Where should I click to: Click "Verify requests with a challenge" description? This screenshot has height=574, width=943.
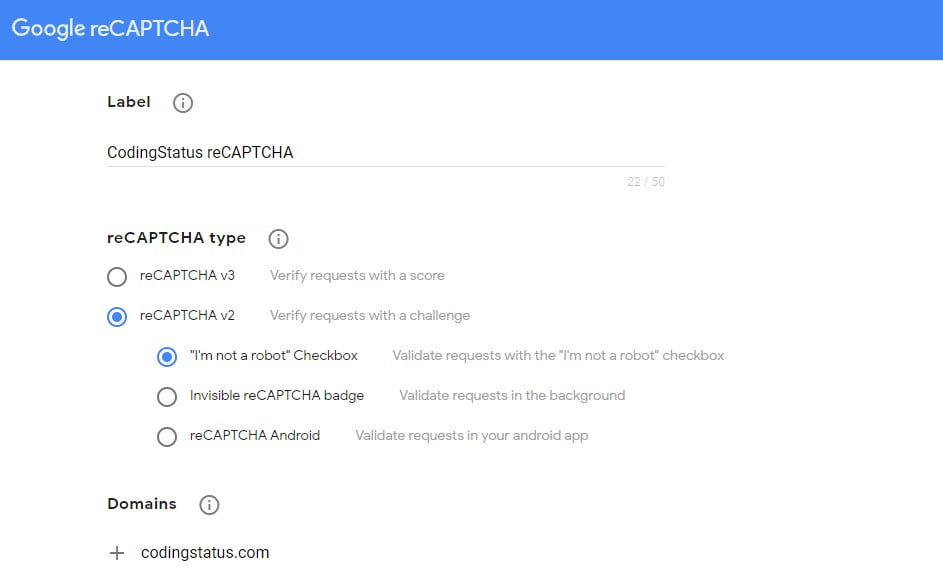tap(369, 315)
